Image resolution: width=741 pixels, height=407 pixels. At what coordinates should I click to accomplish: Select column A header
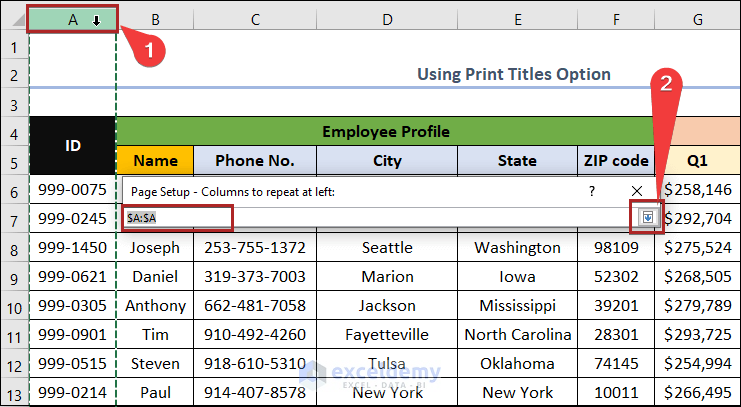(73, 19)
